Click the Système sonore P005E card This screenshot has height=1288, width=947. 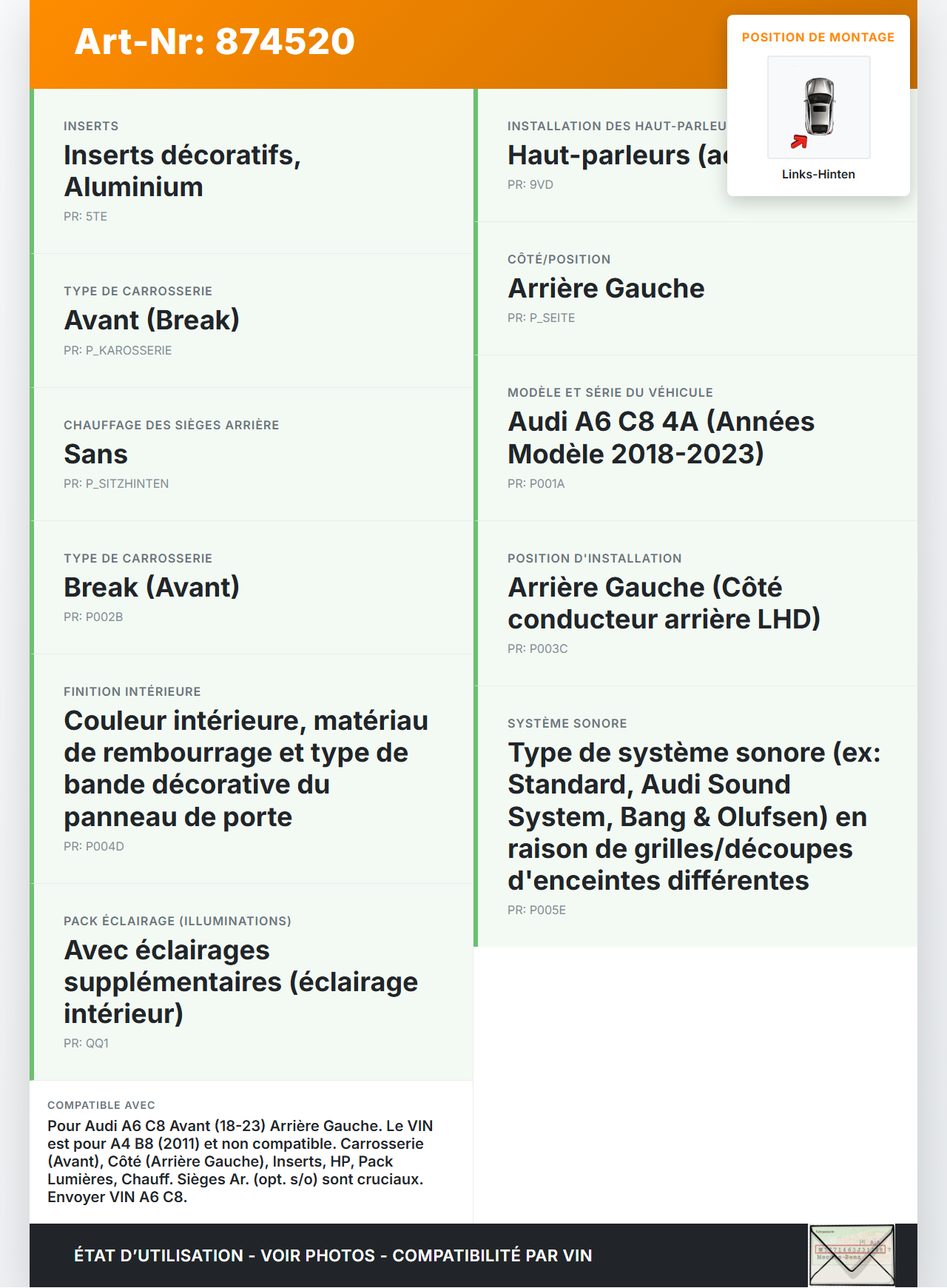pos(695,816)
